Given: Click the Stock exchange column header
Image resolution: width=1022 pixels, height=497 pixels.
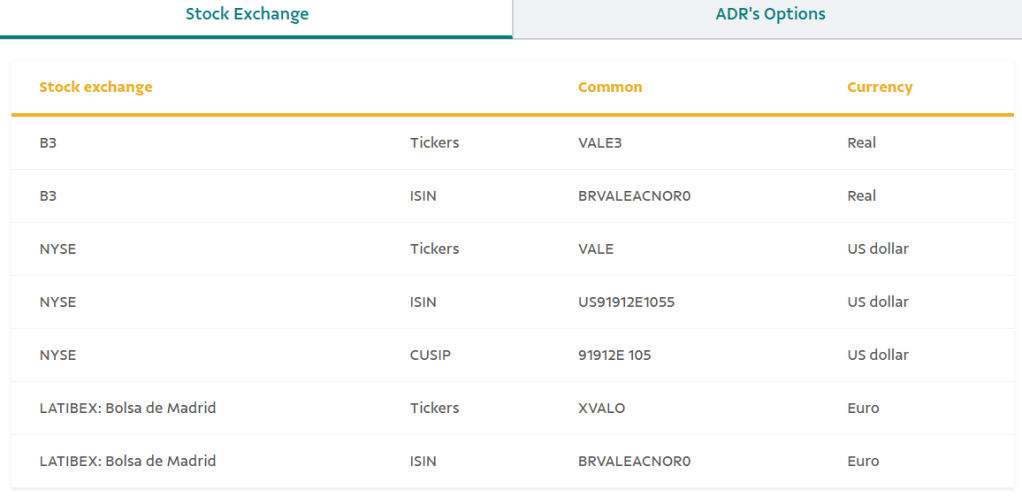Looking at the screenshot, I should 96,87.
